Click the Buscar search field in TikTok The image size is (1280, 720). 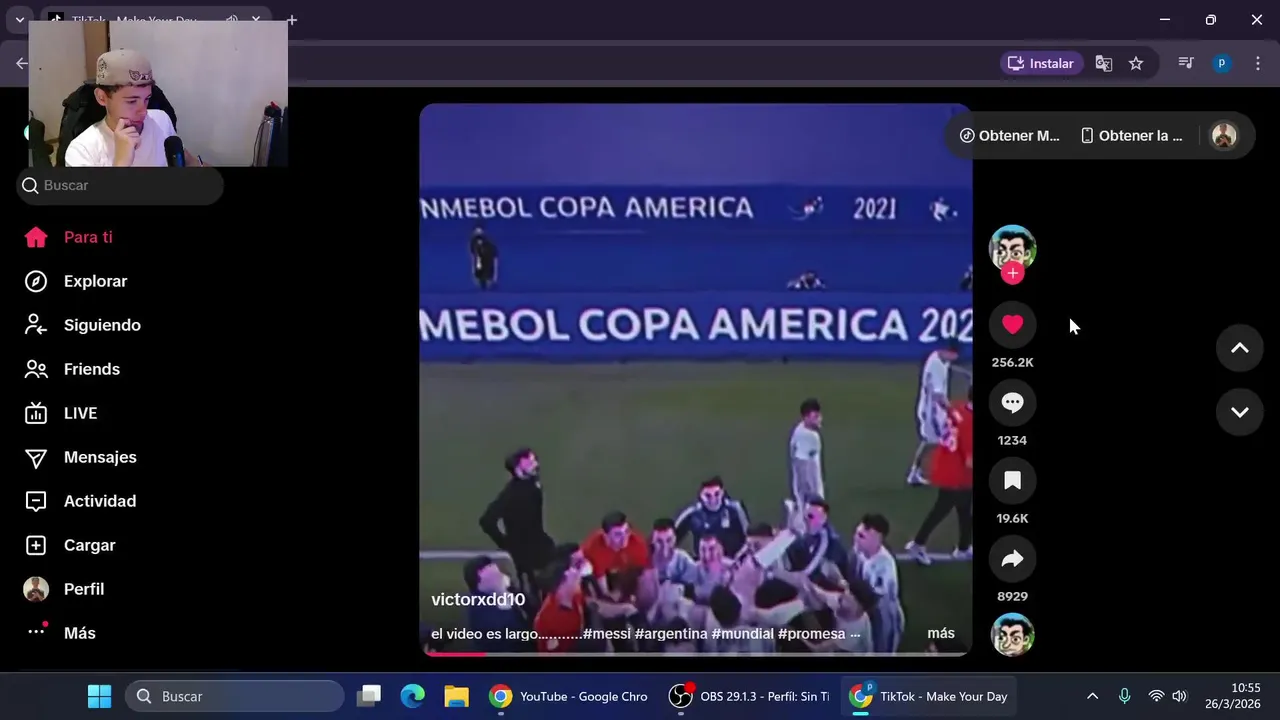[120, 185]
